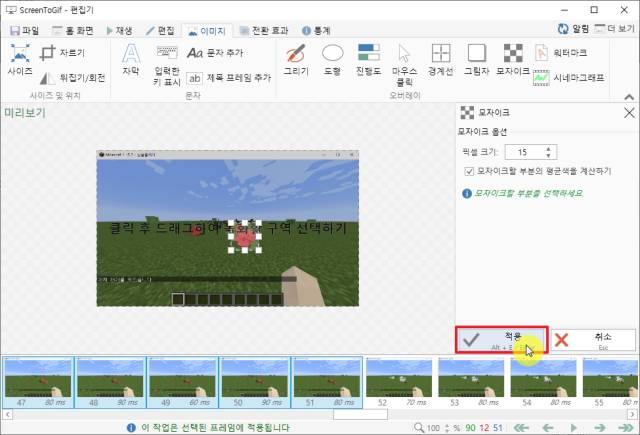640x435 pixels.
Task: Open the 통계 tab
Action: 316,31
